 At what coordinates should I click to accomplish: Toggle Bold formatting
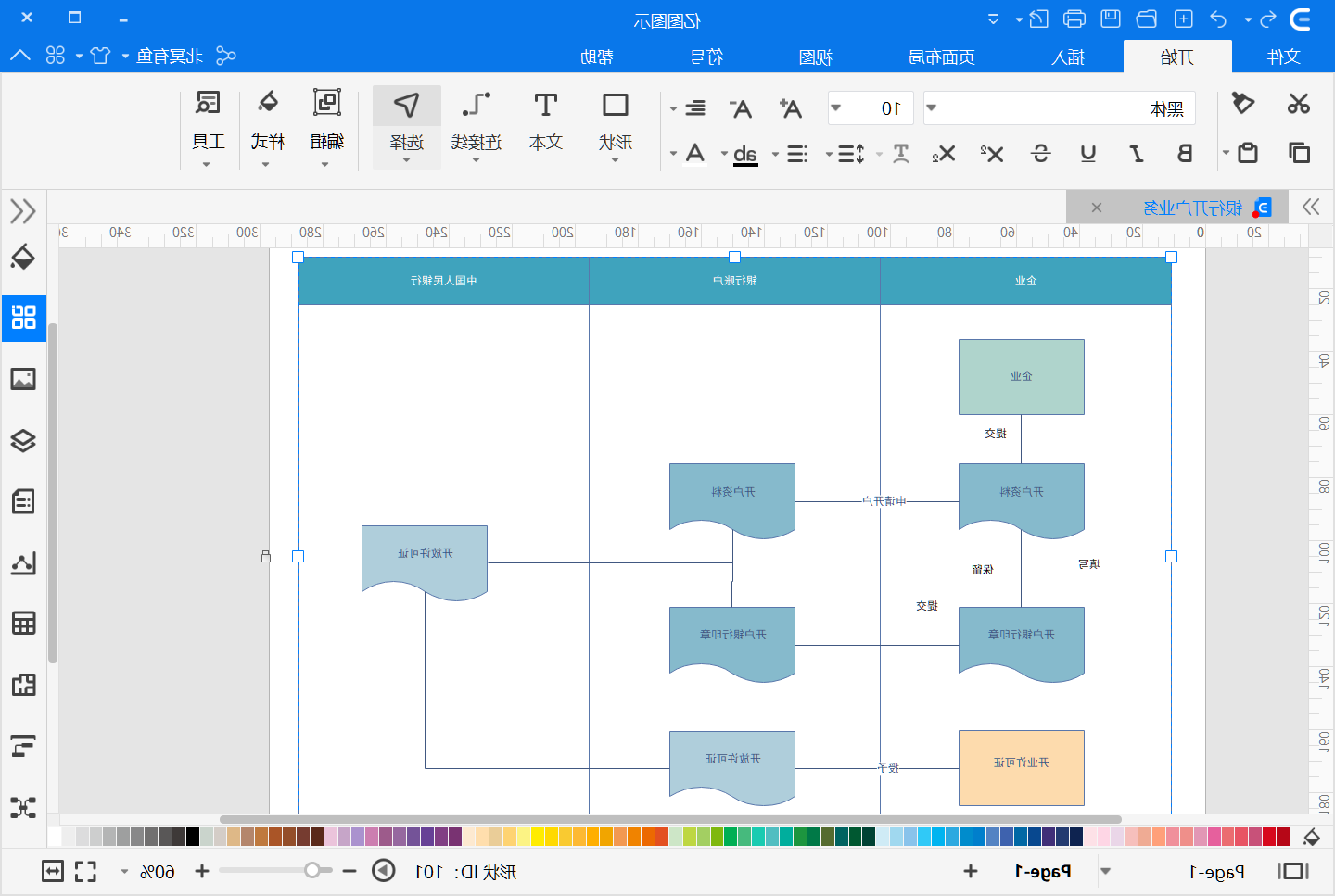(1185, 153)
